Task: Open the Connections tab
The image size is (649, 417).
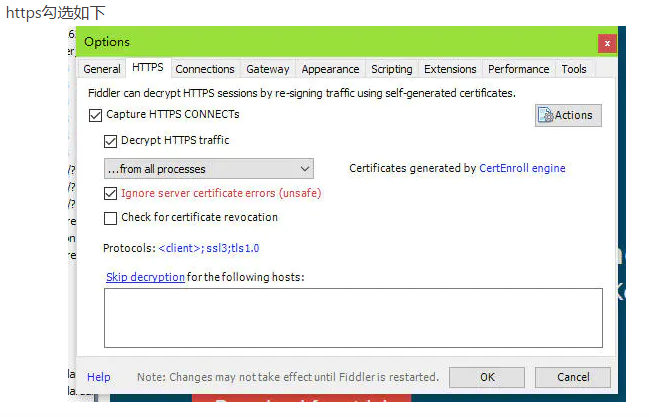Action: [205, 69]
